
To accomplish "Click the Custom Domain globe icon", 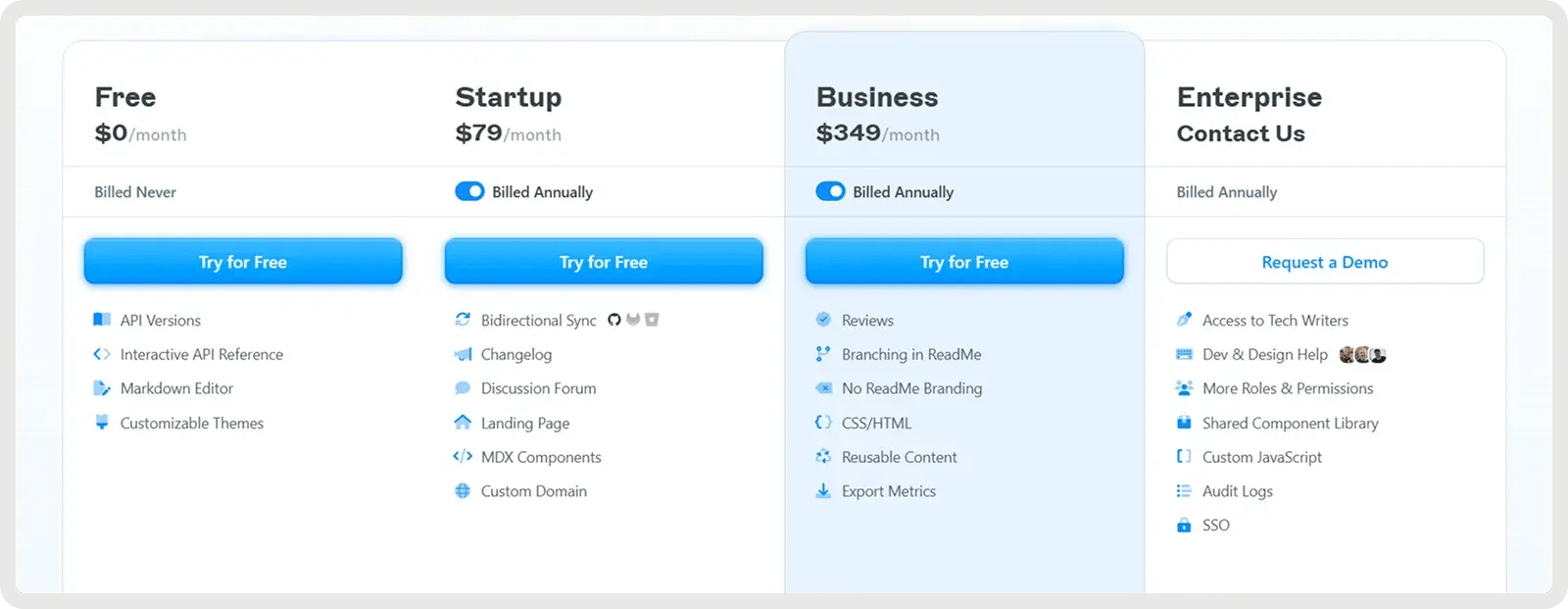I will [x=463, y=491].
